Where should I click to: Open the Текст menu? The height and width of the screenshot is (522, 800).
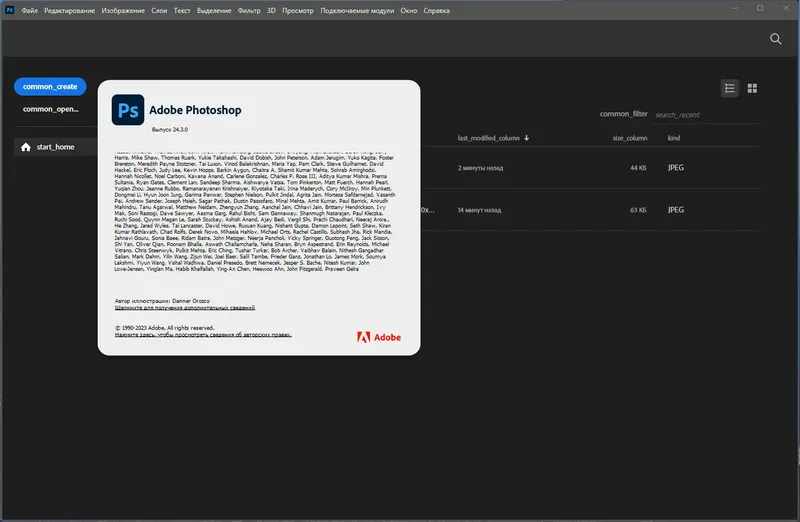click(x=182, y=10)
